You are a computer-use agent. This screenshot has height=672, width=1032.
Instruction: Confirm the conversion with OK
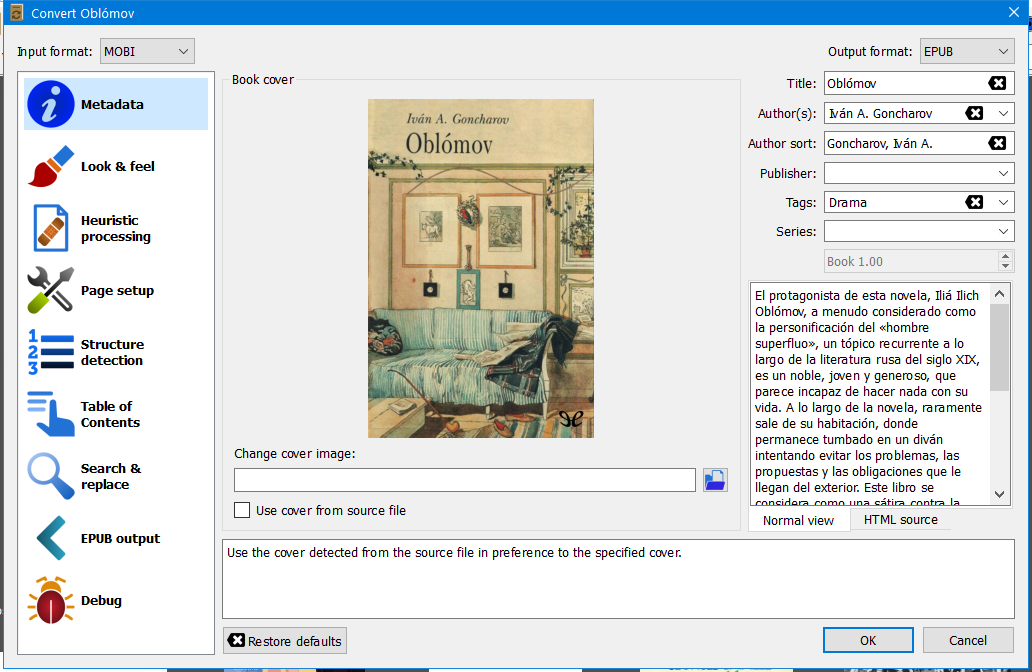[x=868, y=640]
